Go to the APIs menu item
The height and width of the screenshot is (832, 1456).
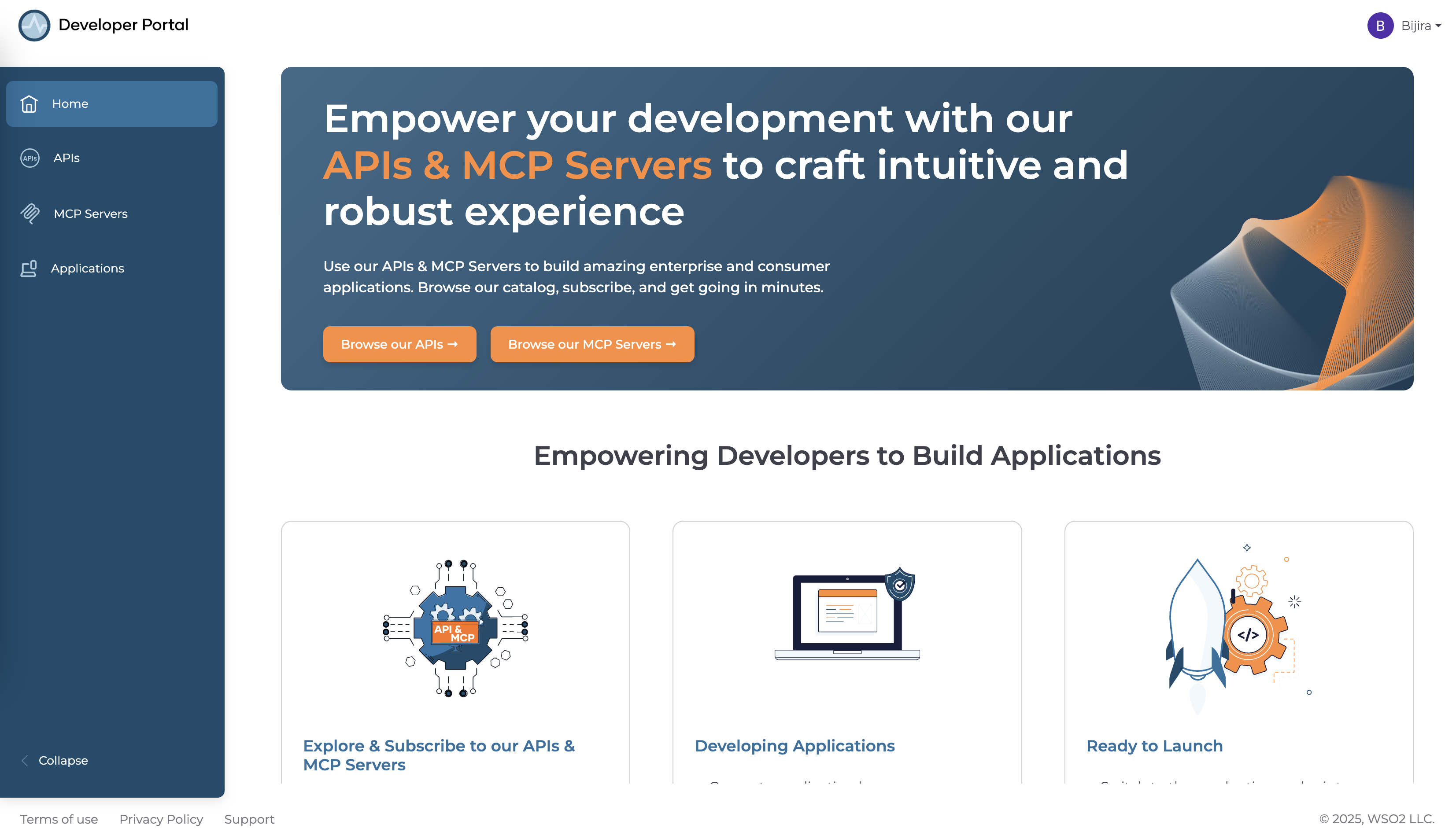click(67, 158)
